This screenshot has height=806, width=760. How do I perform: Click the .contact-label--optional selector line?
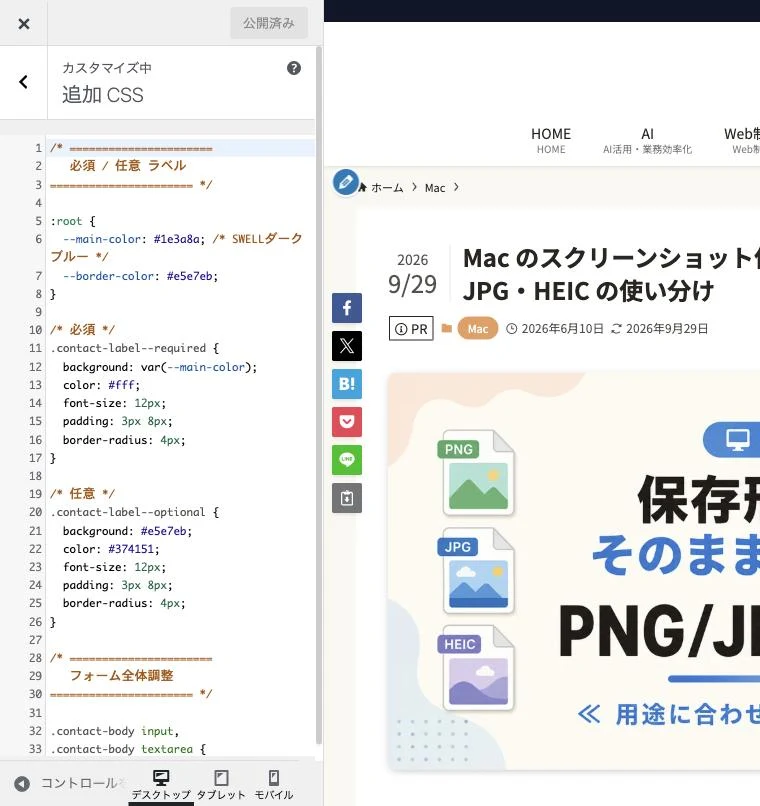pos(134,512)
